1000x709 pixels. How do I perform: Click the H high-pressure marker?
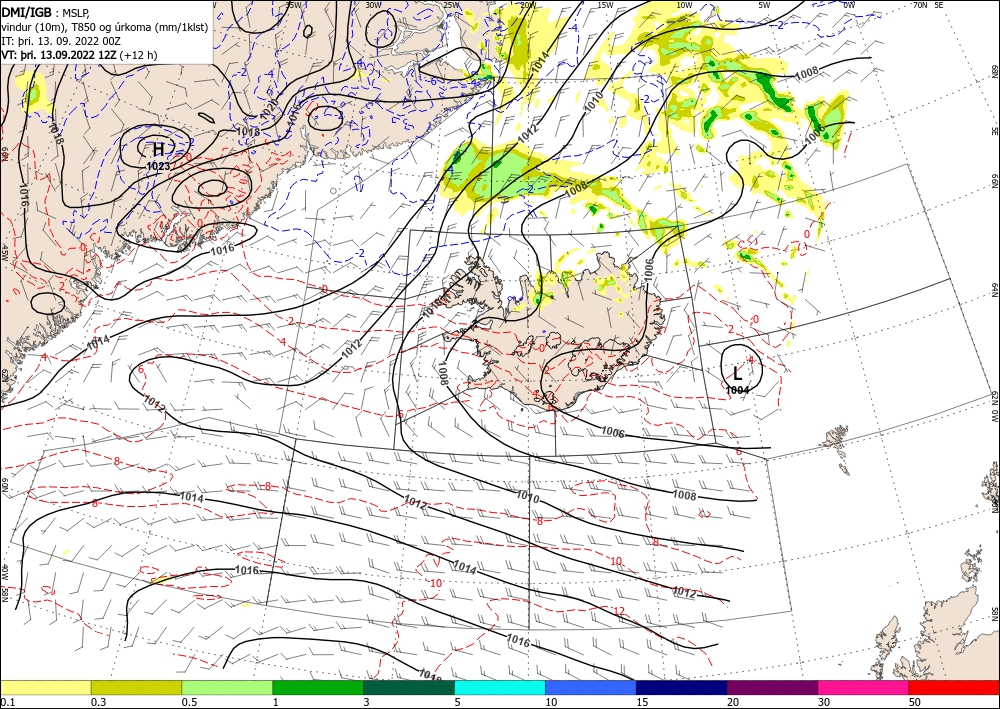coord(158,150)
